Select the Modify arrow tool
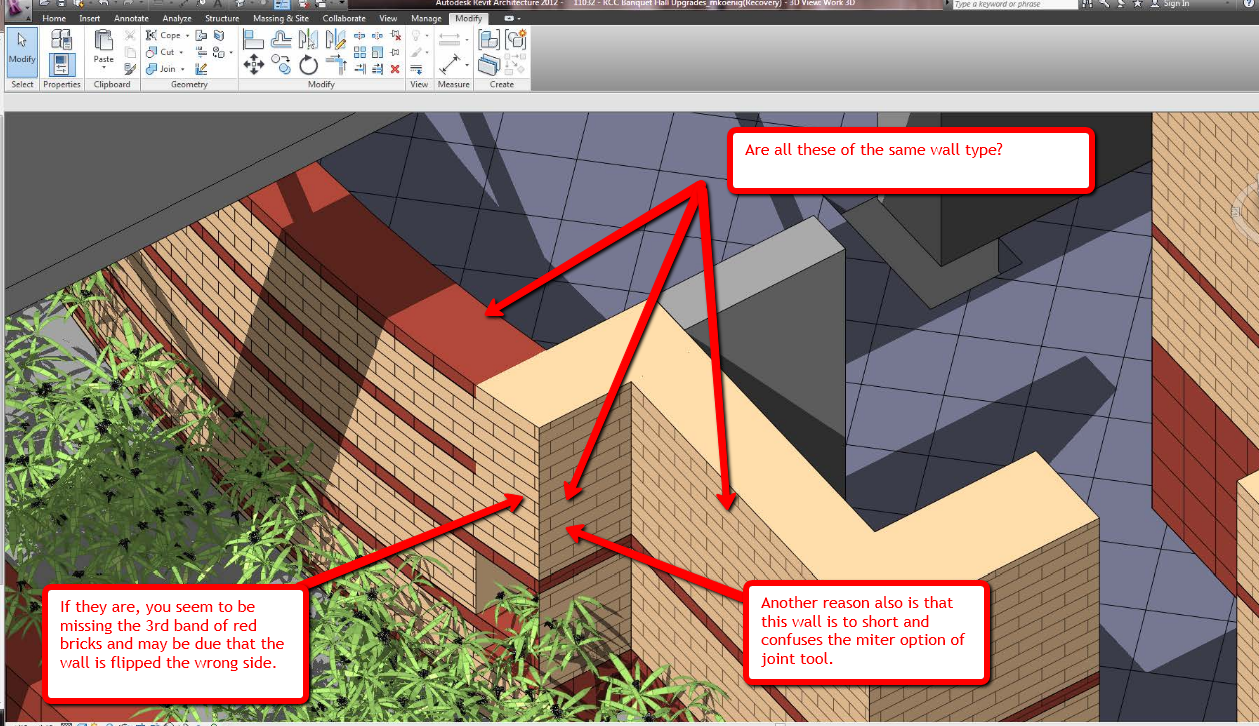The width and height of the screenshot is (1259, 726). point(22,52)
